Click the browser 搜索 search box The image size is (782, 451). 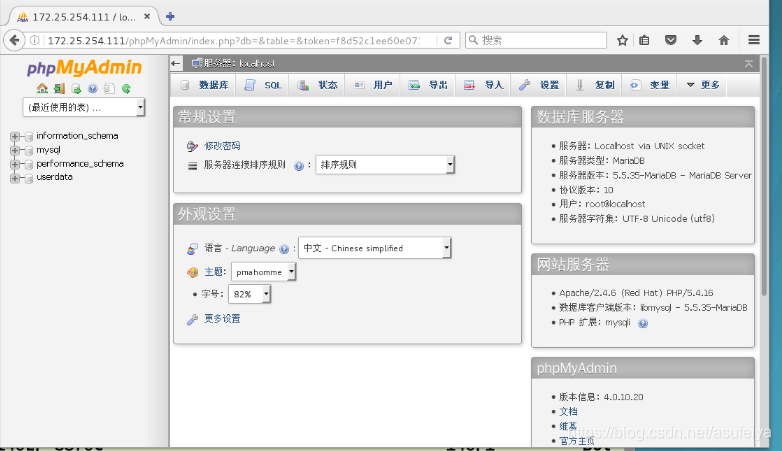click(536, 40)
